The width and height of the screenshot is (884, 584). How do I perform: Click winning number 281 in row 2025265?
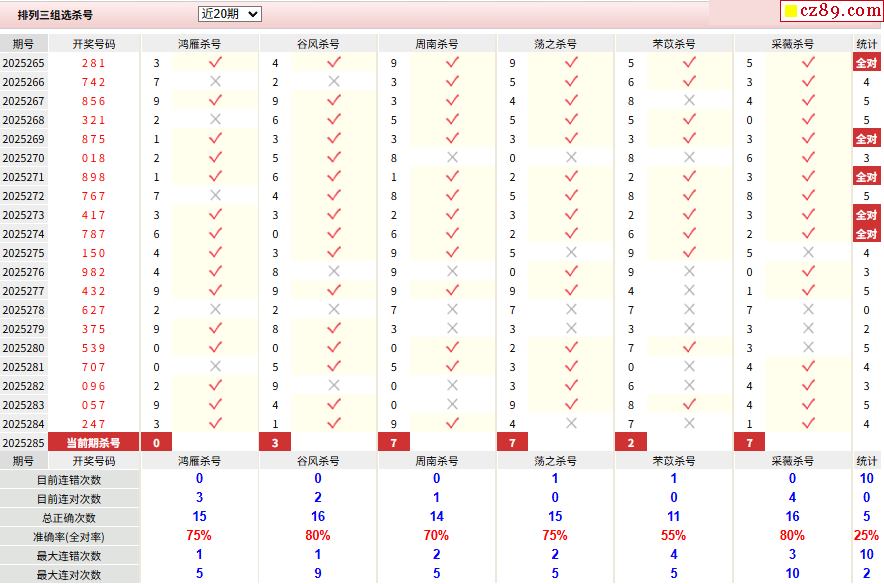tap(94, 63)
